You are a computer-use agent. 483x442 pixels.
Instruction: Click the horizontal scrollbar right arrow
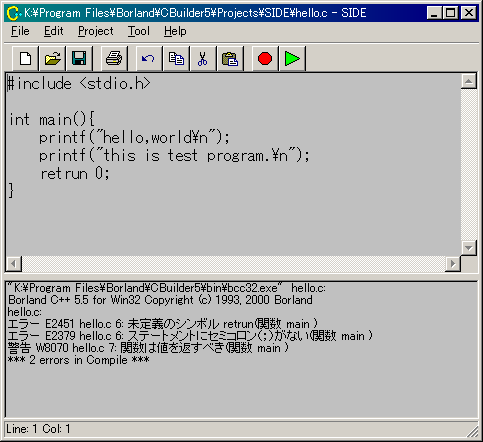pos(453,264)
